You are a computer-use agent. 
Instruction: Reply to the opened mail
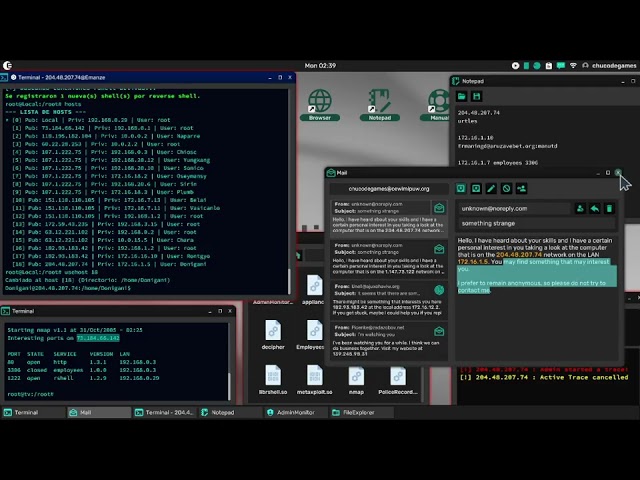595,209
